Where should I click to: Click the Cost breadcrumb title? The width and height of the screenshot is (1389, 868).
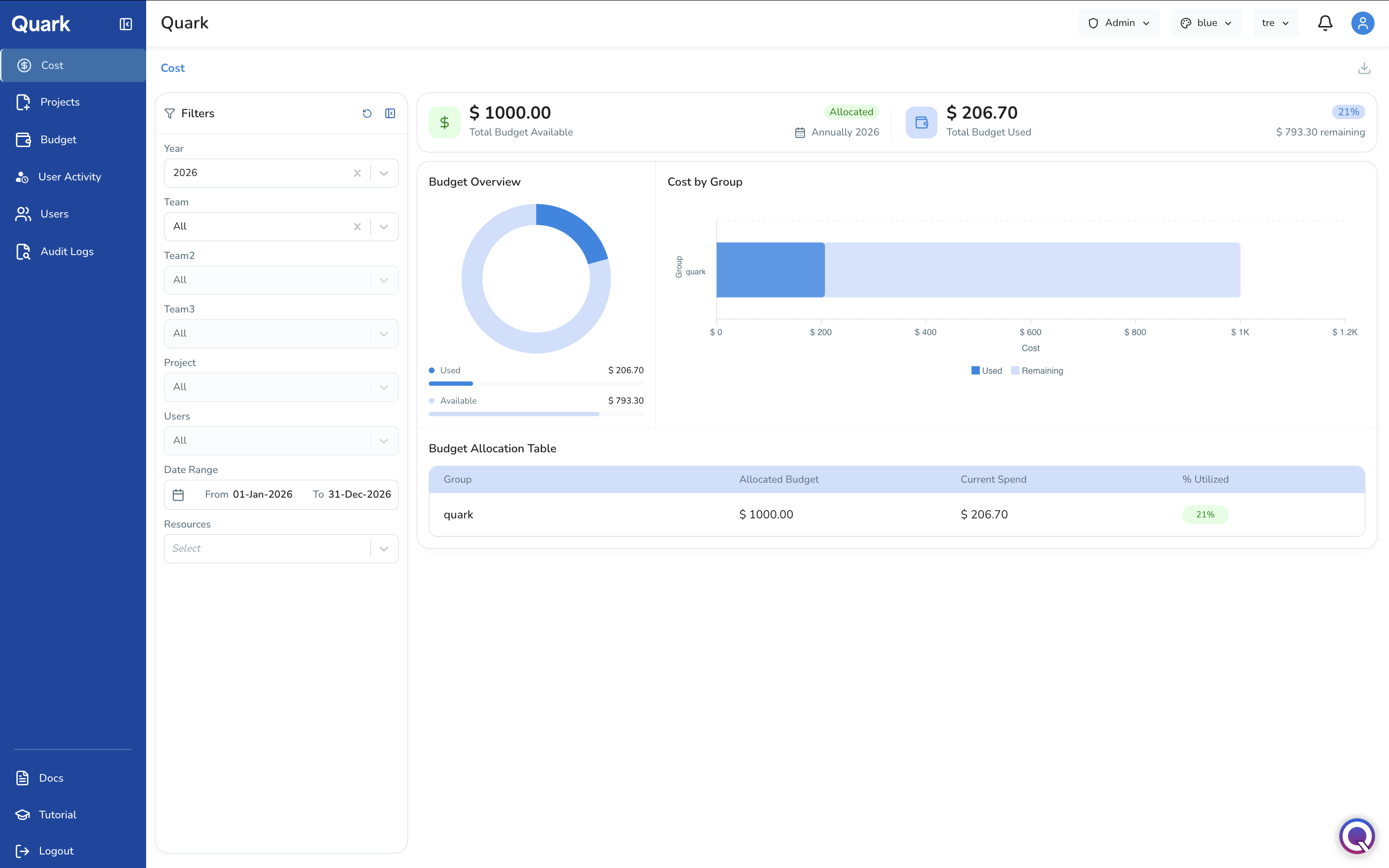point(173,68)
